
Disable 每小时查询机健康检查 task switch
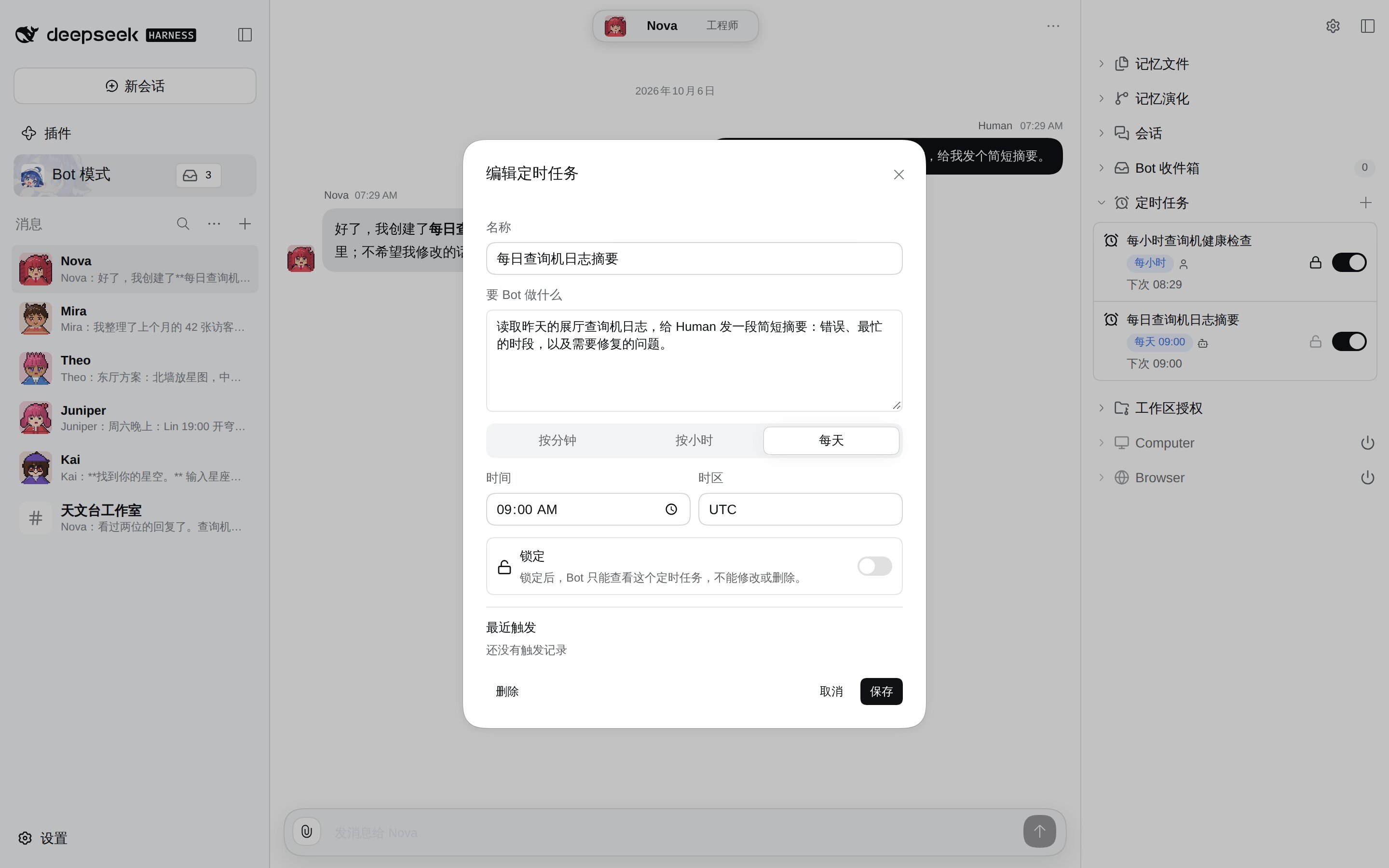tap(1349, 262)
